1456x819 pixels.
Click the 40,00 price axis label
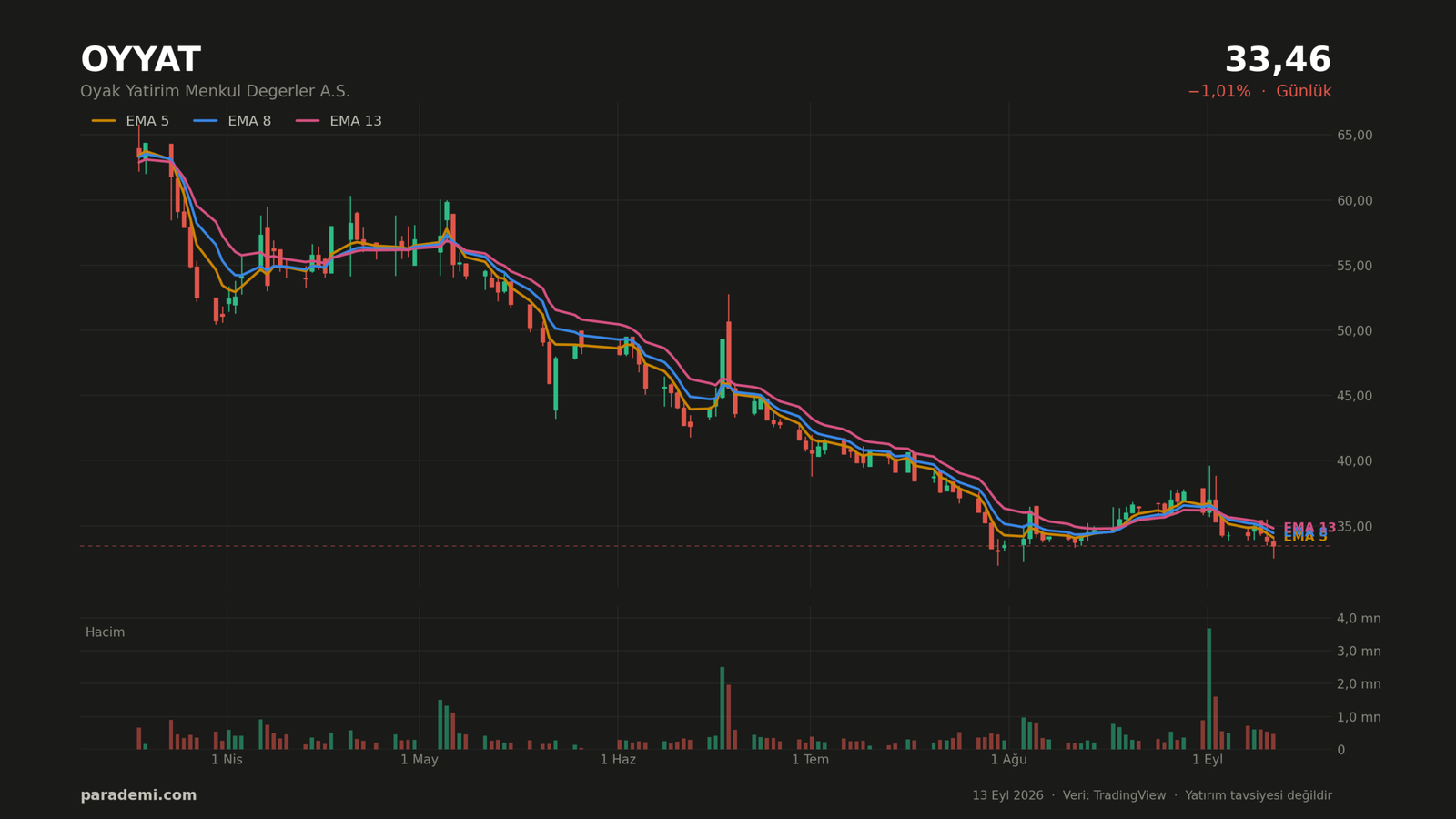(x=1354, y=461)
